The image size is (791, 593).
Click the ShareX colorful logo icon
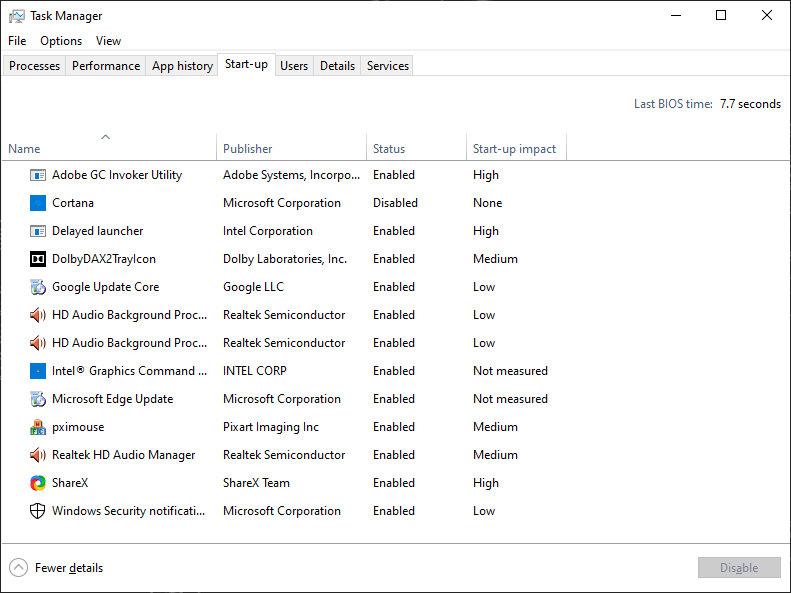pyautogui.click(x=38, y=483)
